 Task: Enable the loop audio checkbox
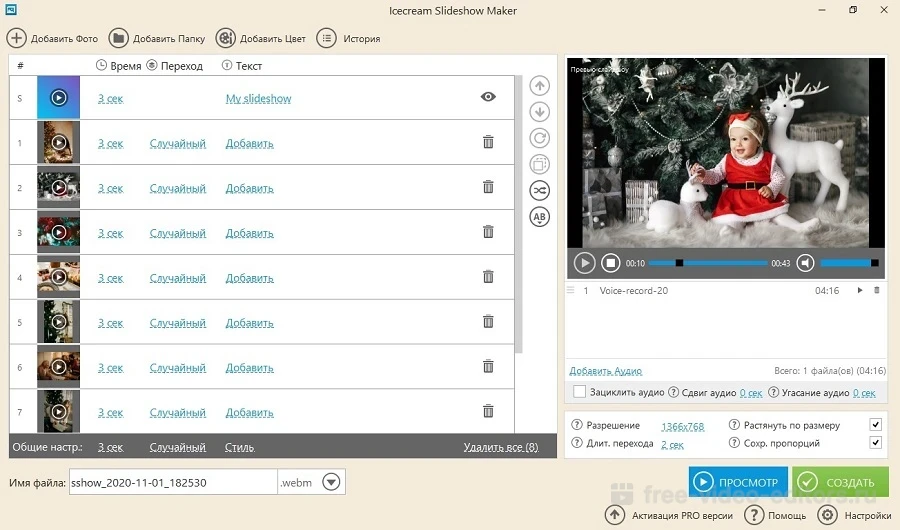[x=579, y=393]
